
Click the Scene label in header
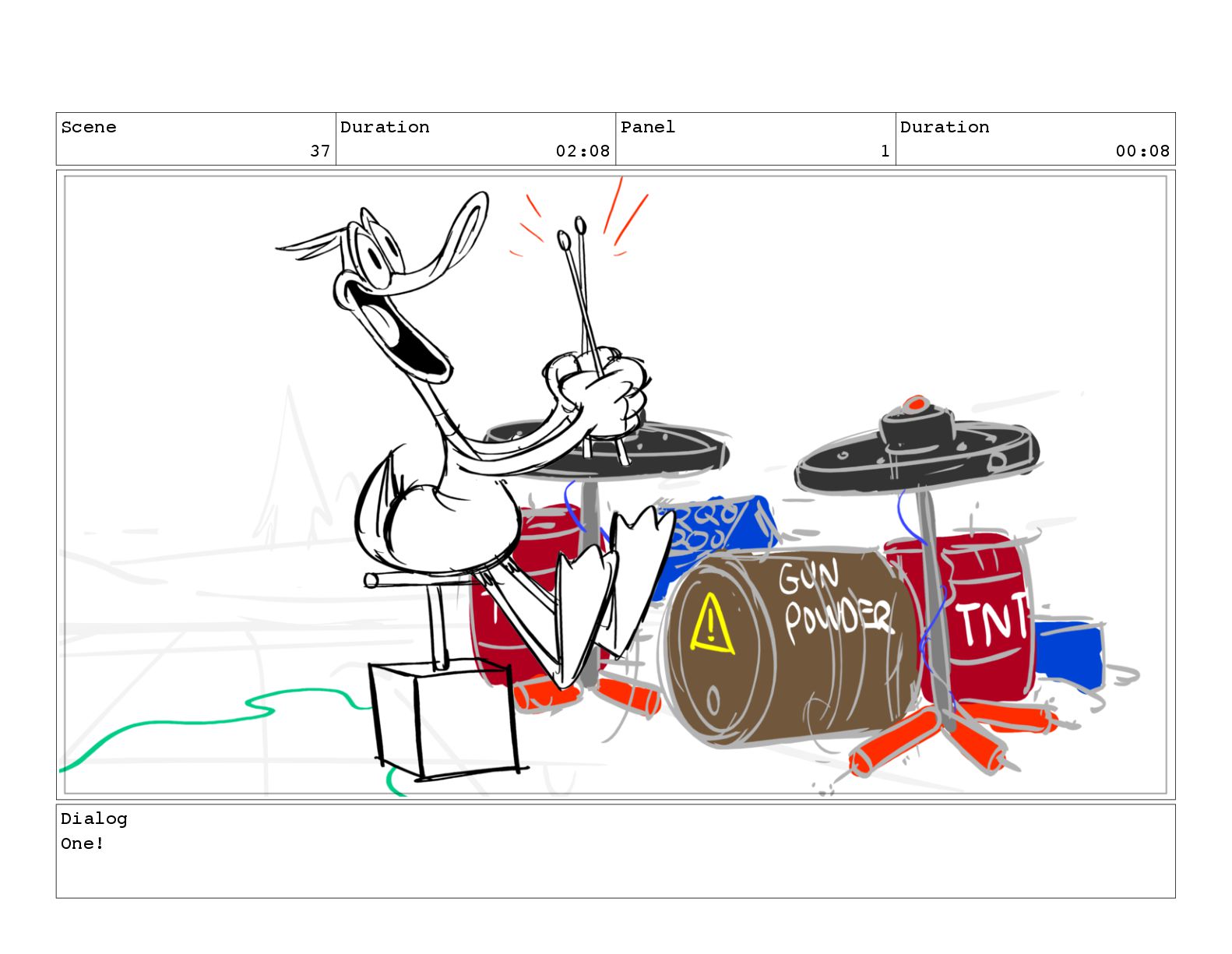point(89,127)
